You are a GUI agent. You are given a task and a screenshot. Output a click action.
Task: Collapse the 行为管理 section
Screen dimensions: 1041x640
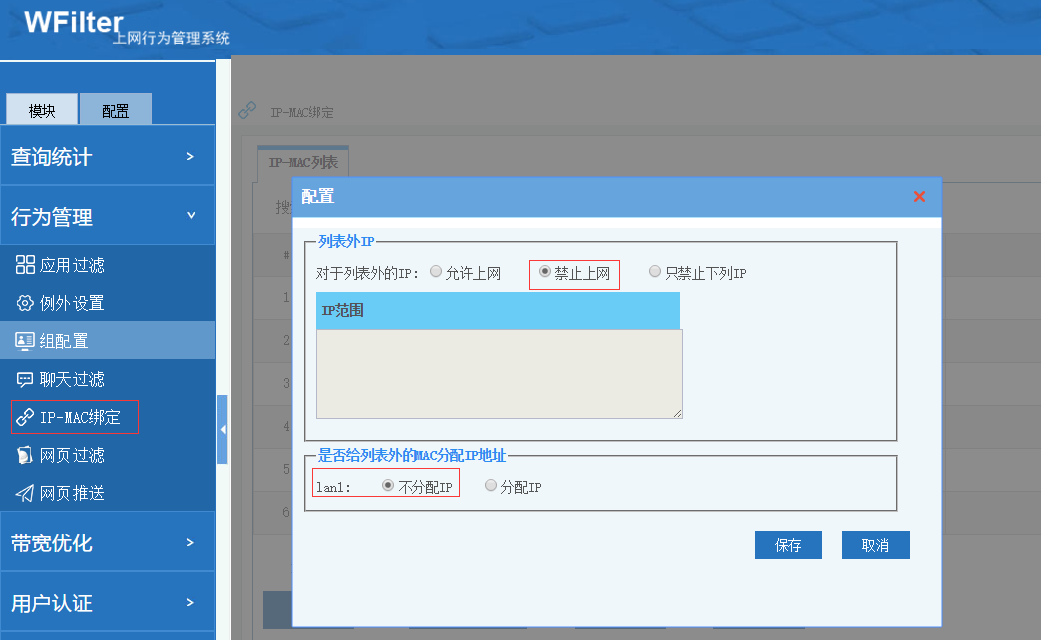coord(107,216)
